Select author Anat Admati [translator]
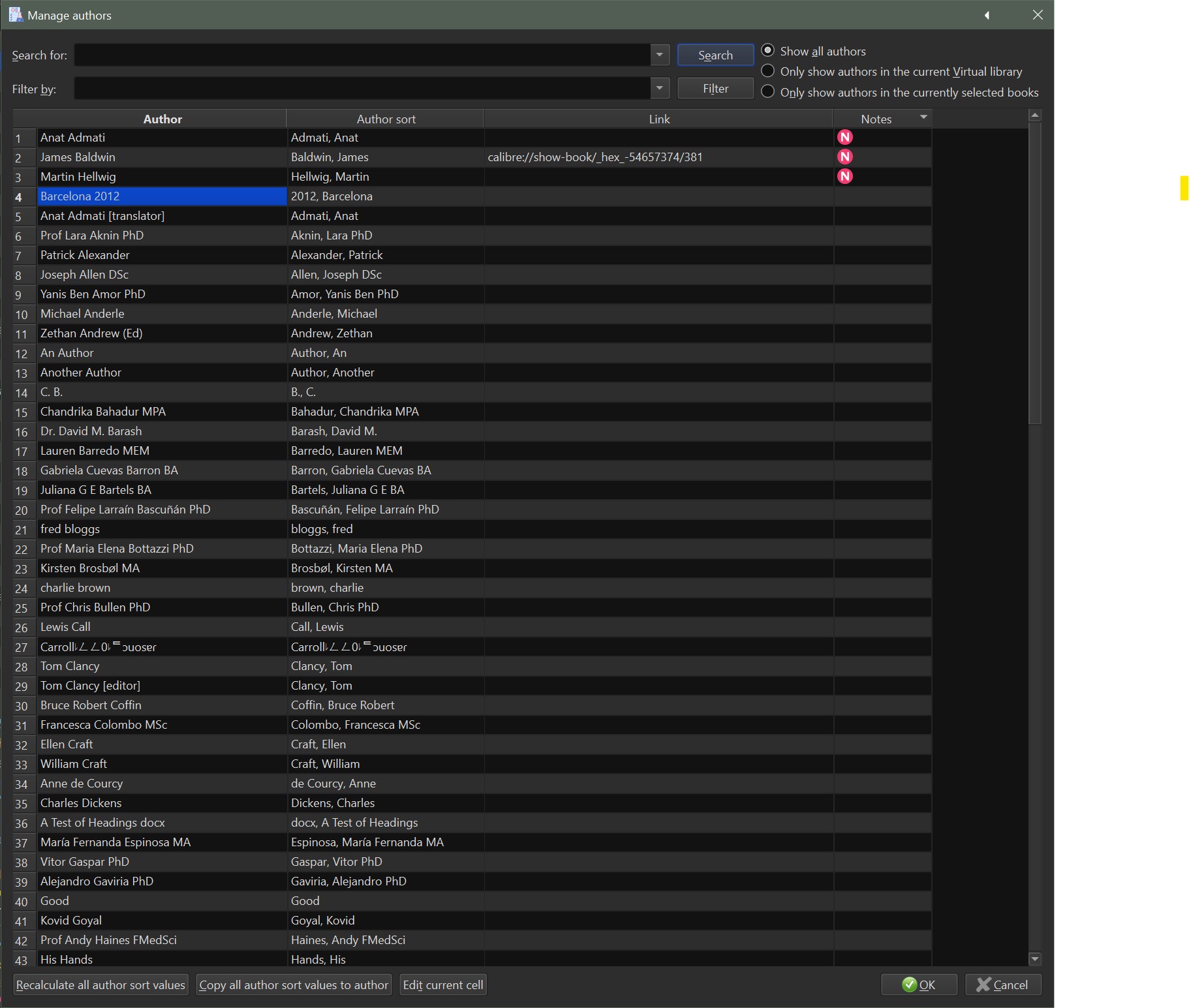1189x1008 pixels. point(162,215)
